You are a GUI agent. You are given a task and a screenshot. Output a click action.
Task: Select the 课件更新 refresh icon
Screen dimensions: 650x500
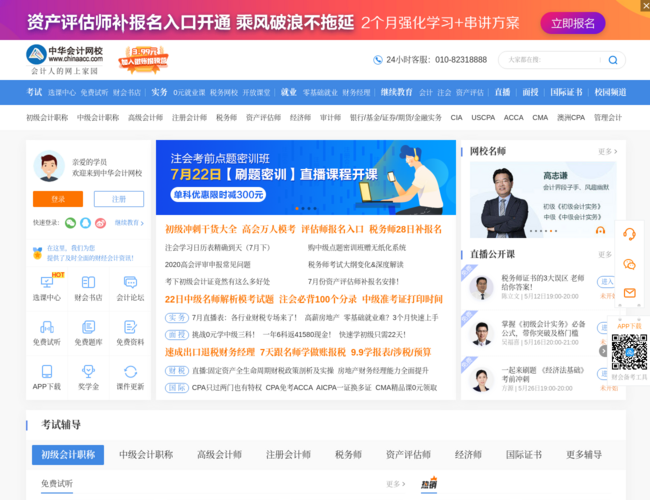coord(130,371)
